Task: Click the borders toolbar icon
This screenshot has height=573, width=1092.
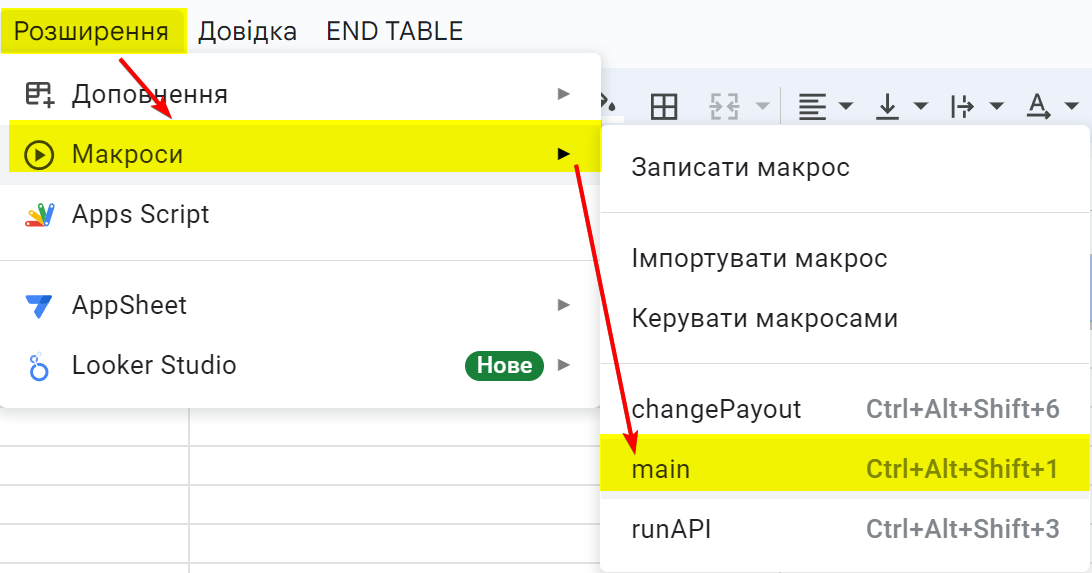Action: (664, 107)
